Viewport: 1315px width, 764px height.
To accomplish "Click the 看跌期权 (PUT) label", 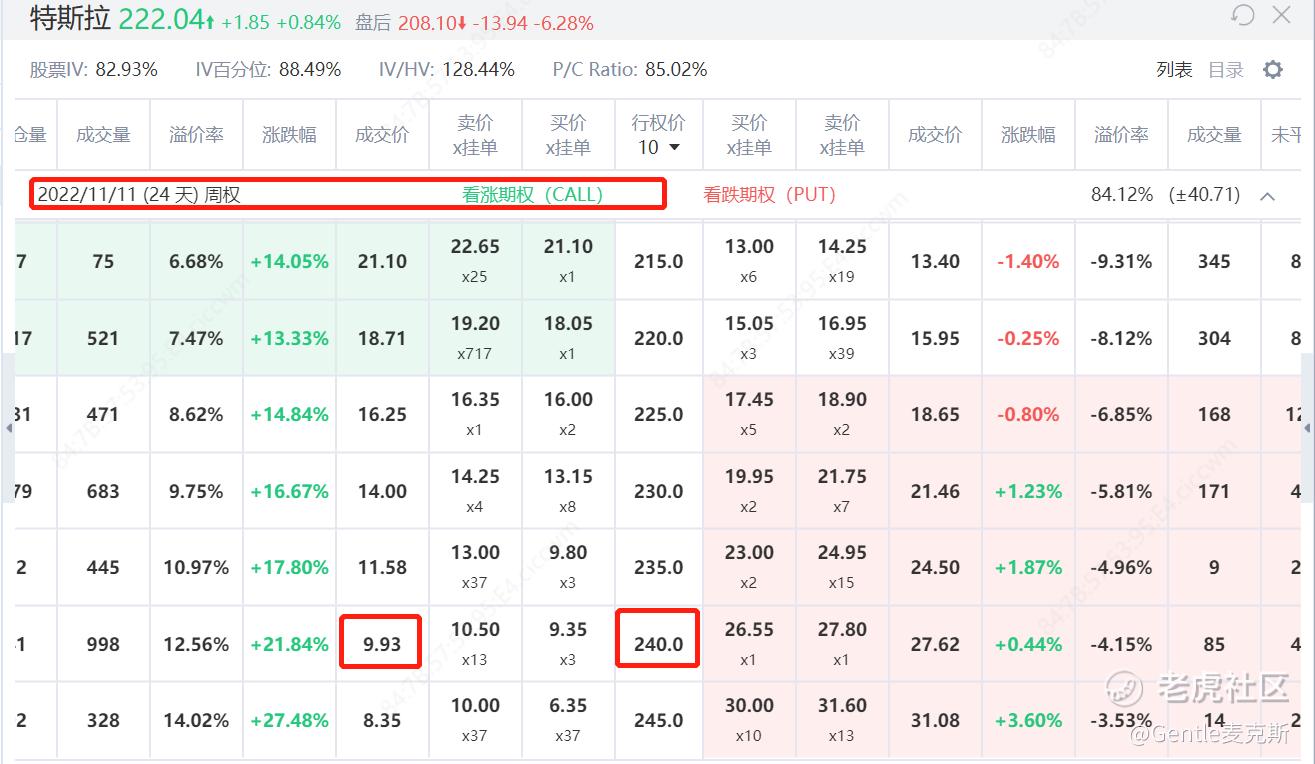I will (769, 195).
